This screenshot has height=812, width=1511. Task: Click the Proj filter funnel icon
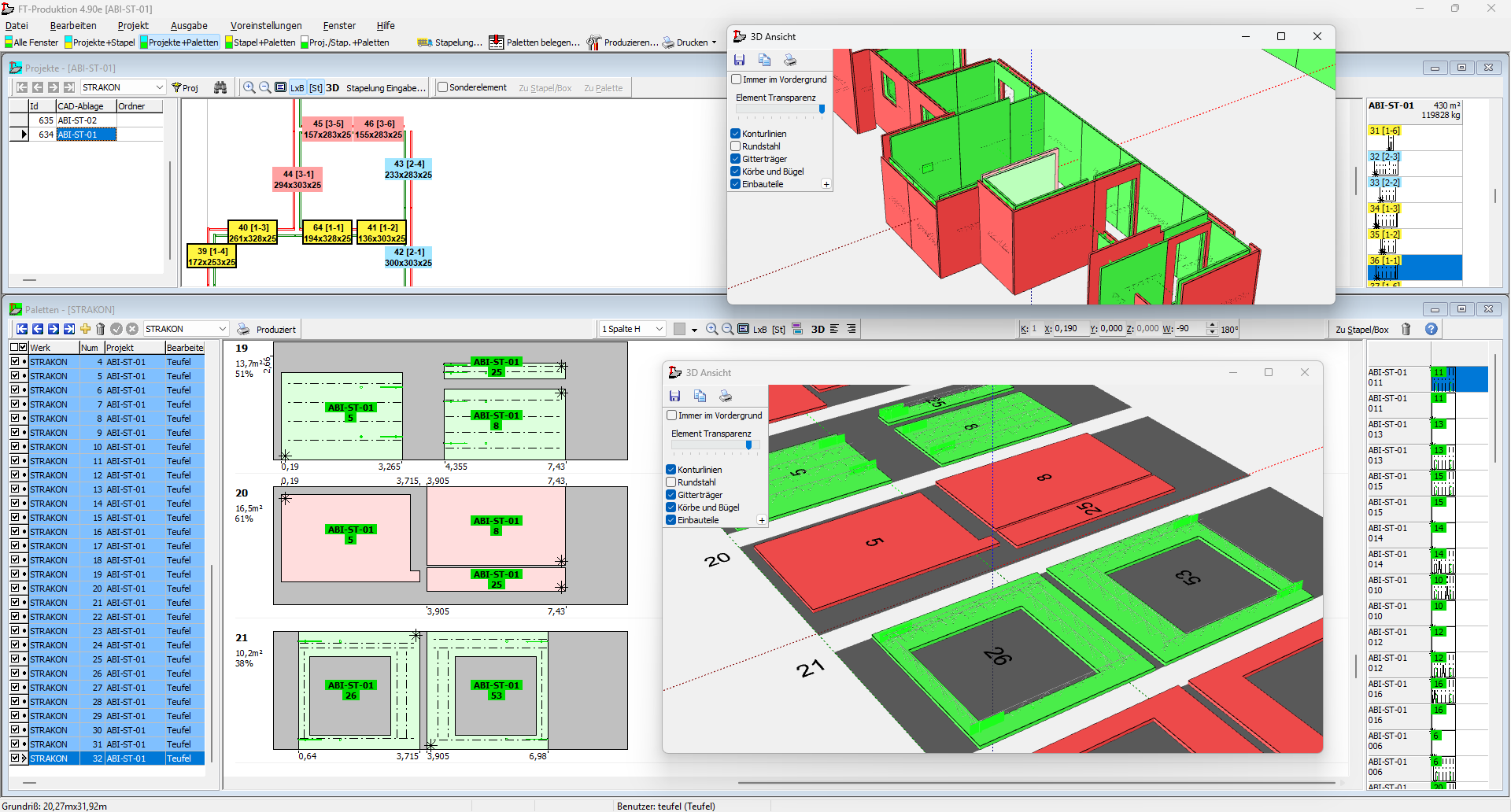coord(176,87)
